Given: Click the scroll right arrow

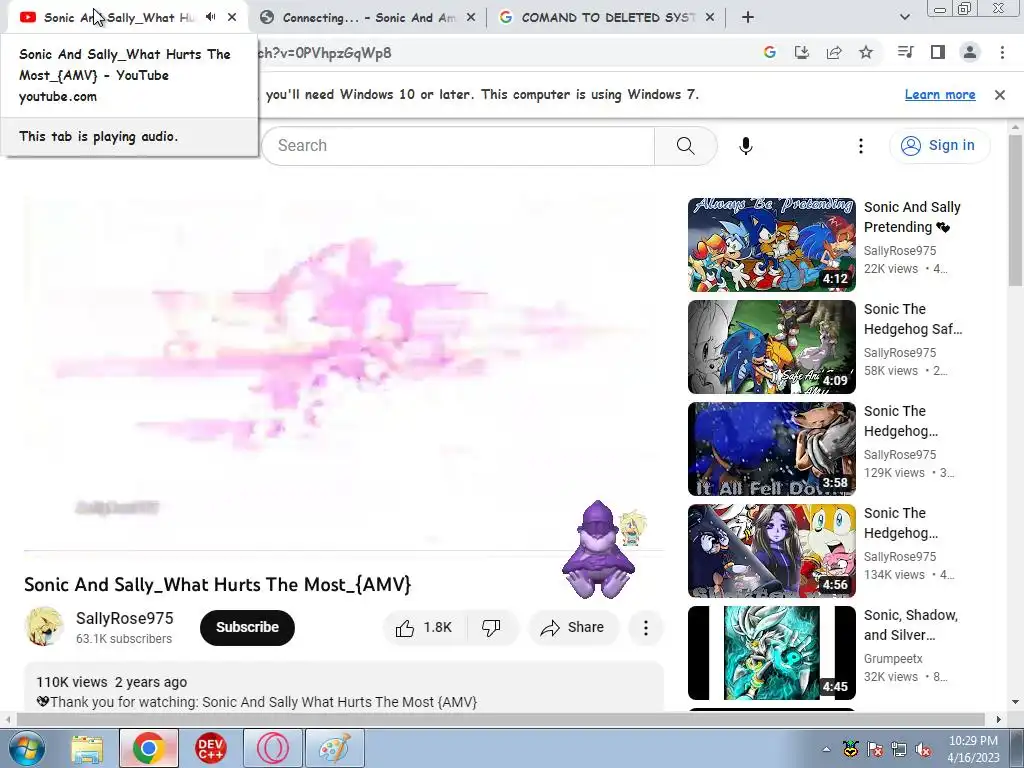Looking at the screenshot, I should [999, 719].
